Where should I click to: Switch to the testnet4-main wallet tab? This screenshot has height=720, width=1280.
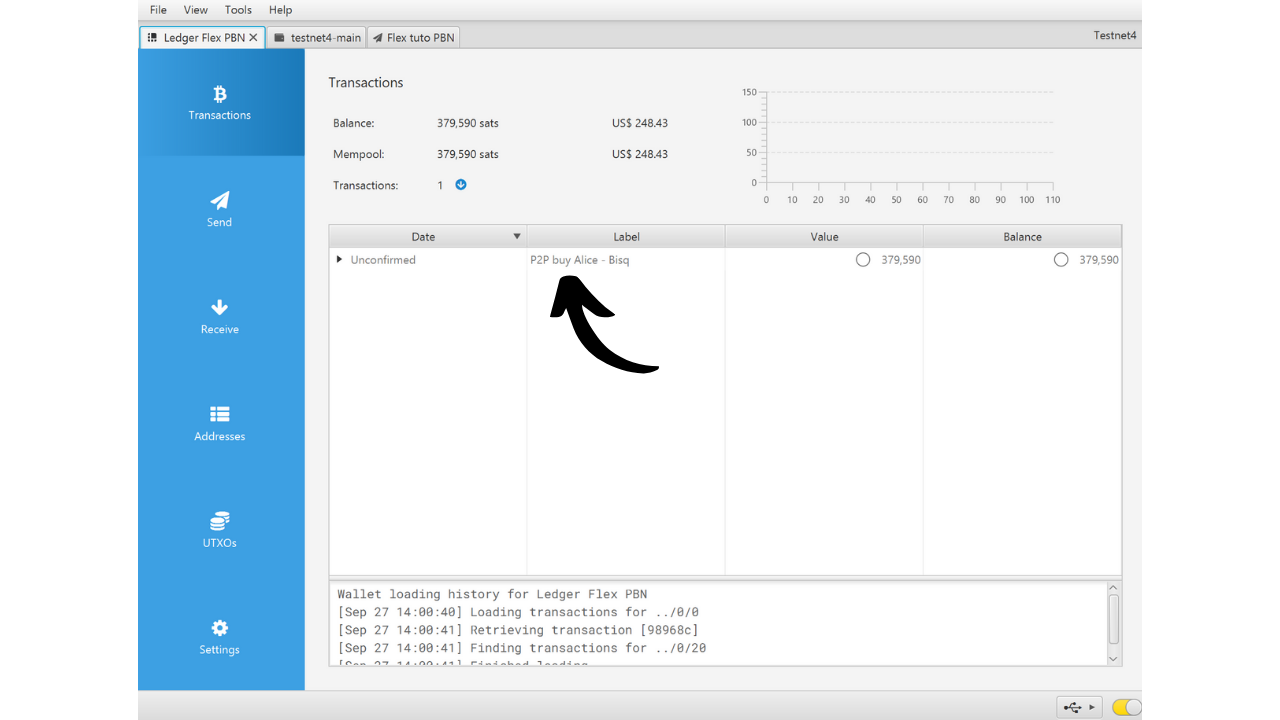coord(316,38)
